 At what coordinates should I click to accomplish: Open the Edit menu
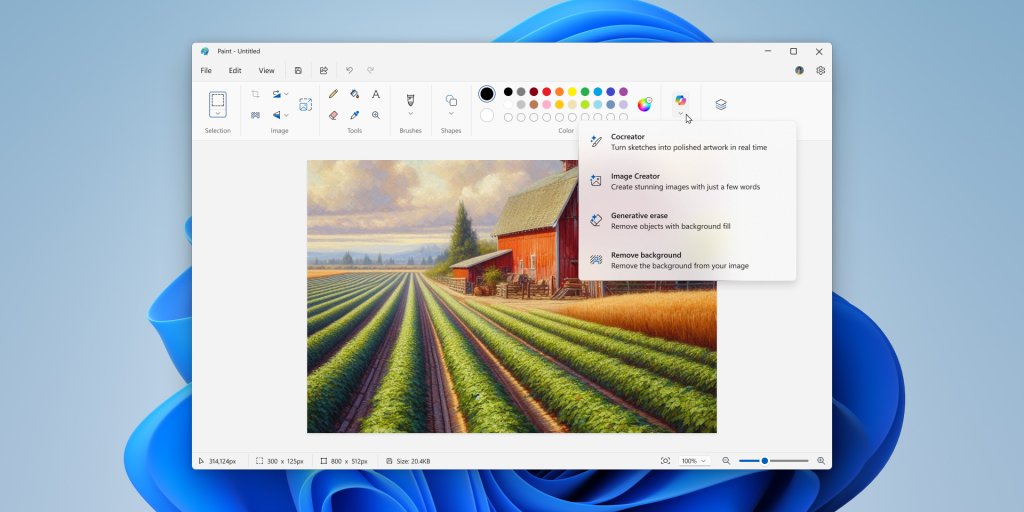coord(235,71)
